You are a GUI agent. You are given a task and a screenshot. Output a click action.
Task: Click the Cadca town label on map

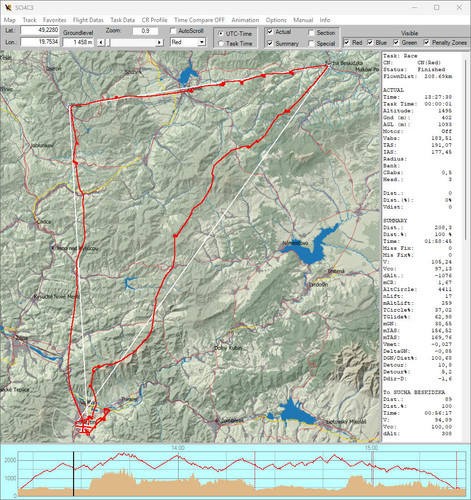coord(44,221)
